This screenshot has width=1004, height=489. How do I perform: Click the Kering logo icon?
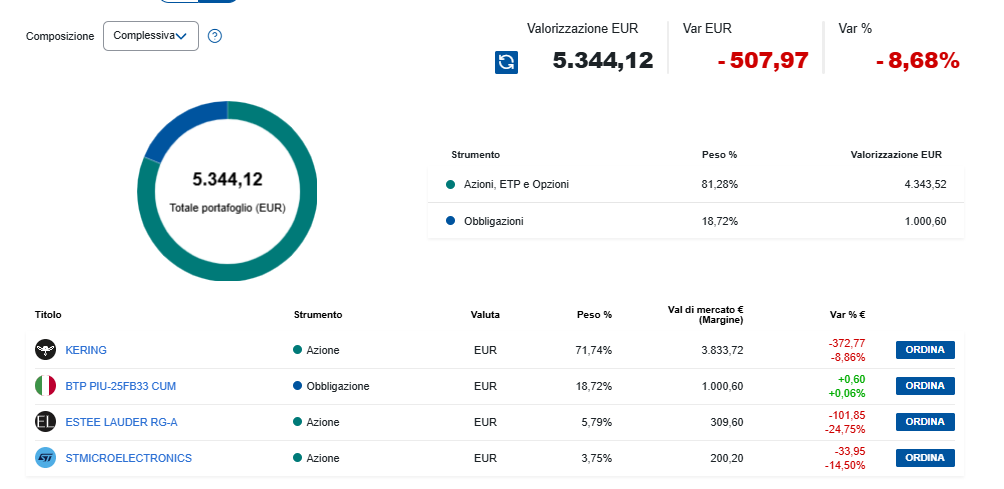[45, 350]
